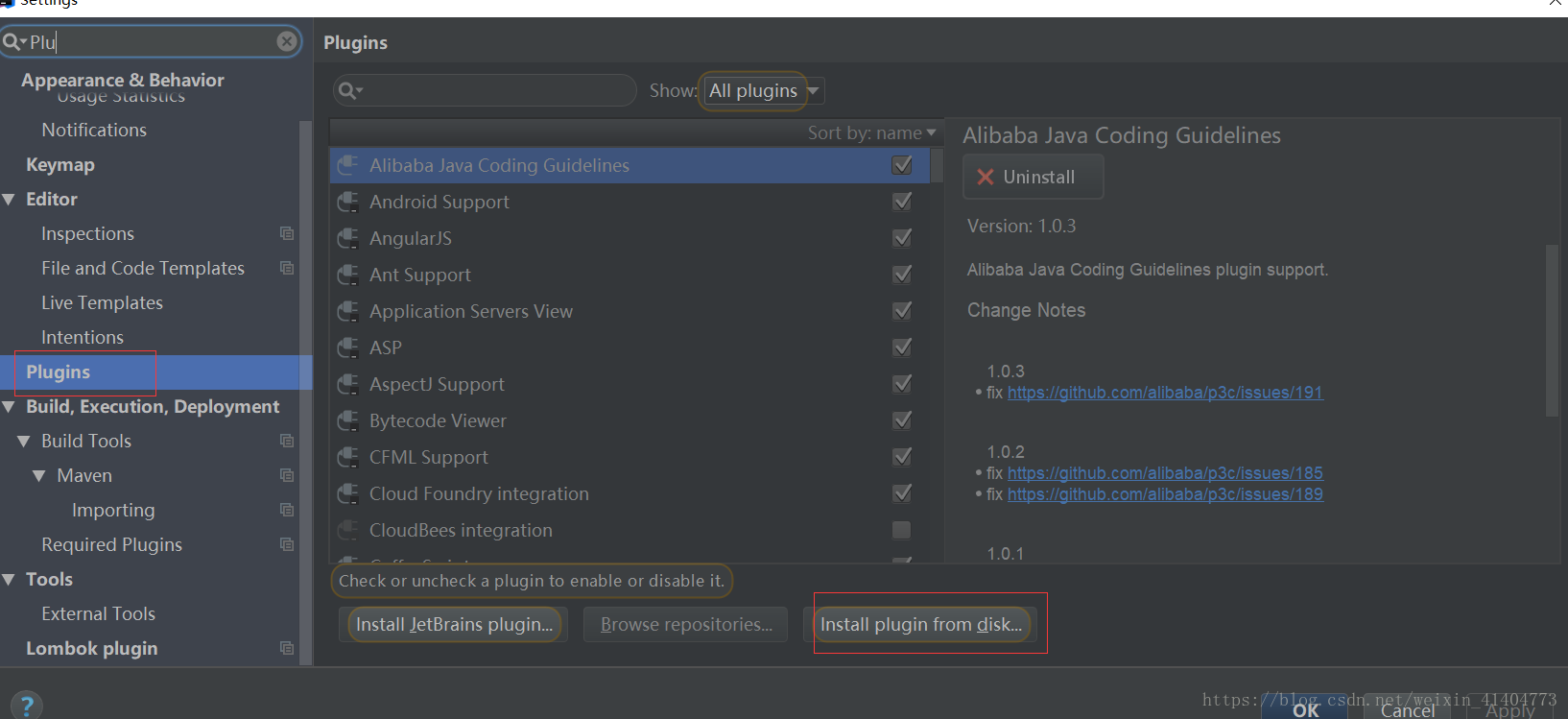Screen dimensions: 1568x719
Task: Click the Android Support plugin icon
Action: (348, 202)
